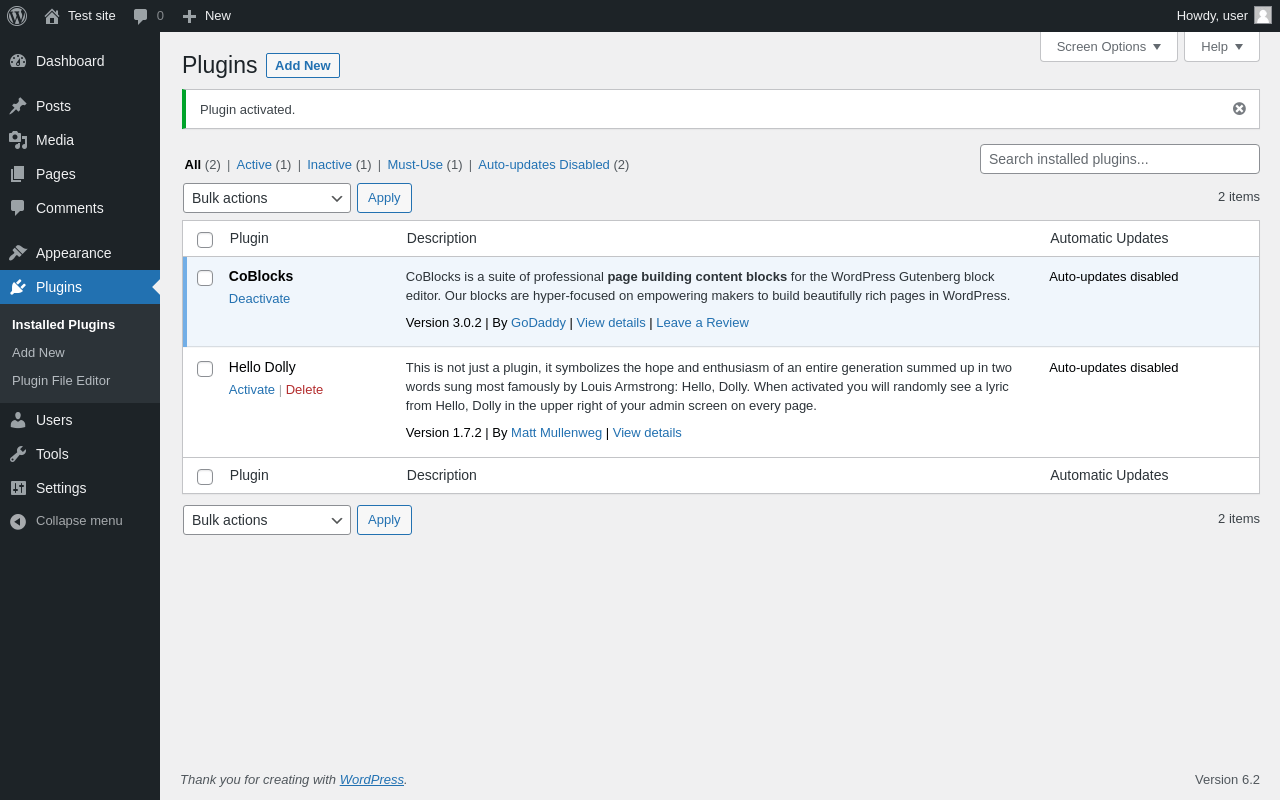Toggle the select-all checkbox in table header
Screen dimensions: 1280x800
click(205, 240)
